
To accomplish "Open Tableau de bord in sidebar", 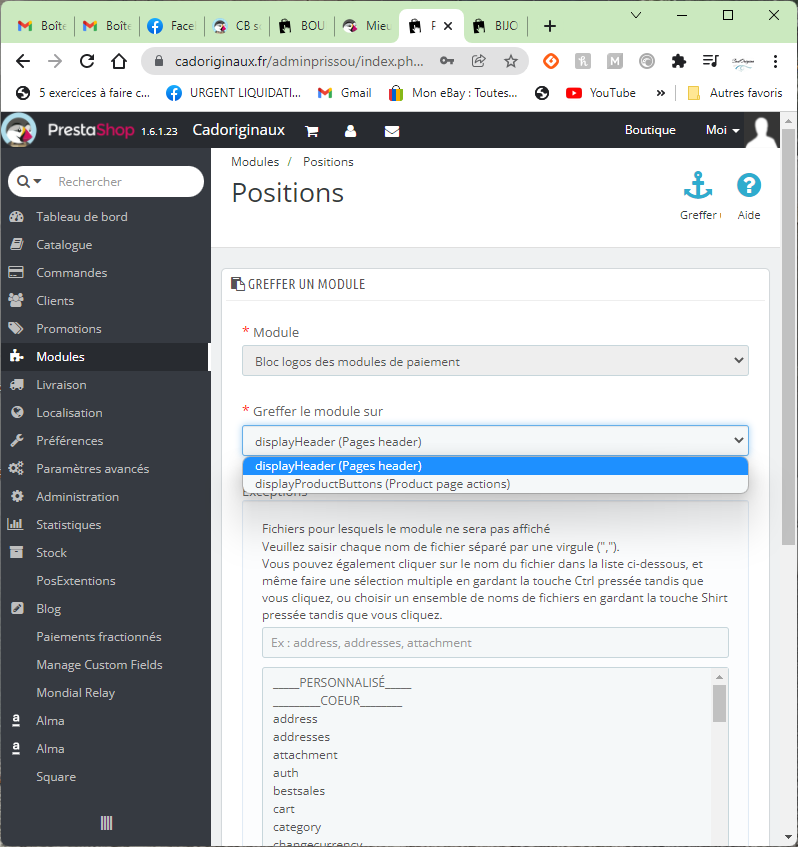I will pos(82,217).
